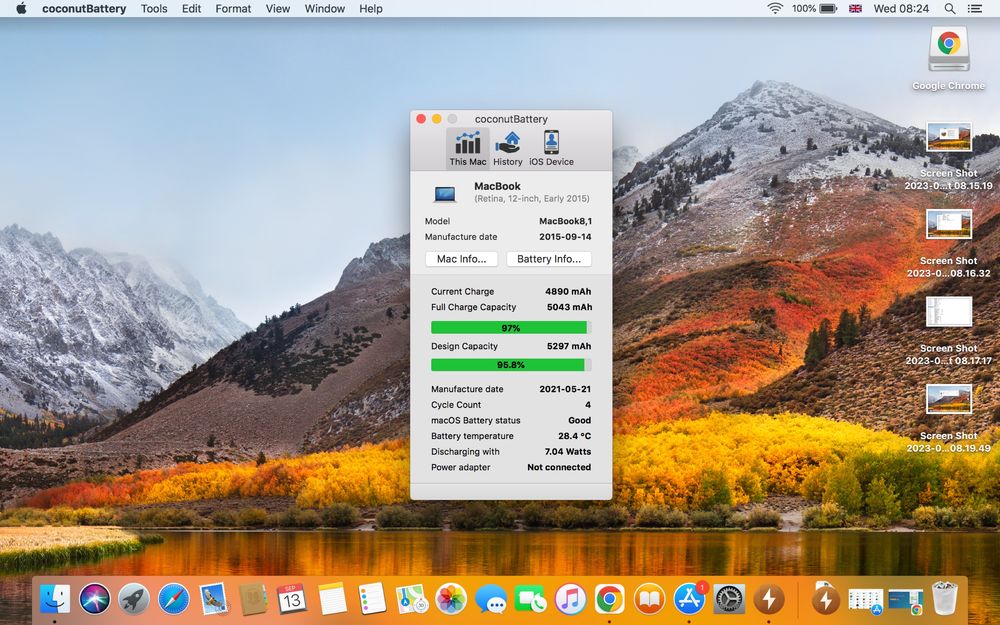Open Safari from the Dock
Image resolution: width=1000 pixels, height=625 pixels.
coord(173,599)
